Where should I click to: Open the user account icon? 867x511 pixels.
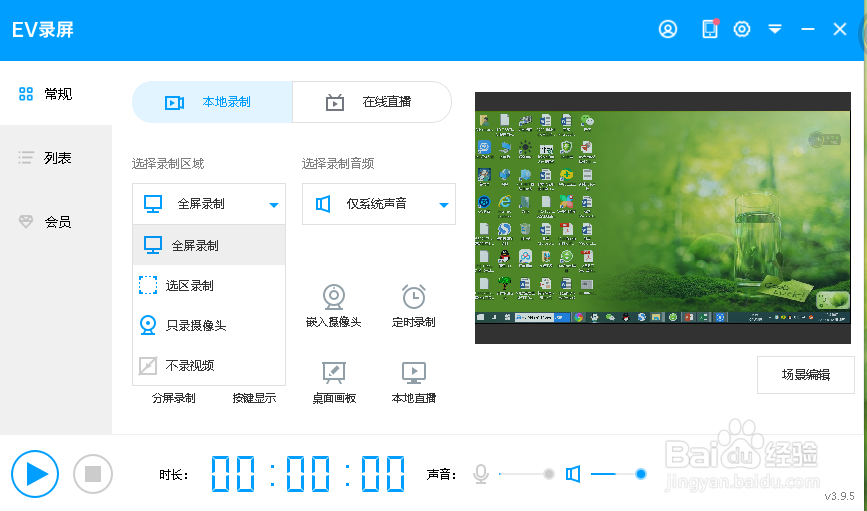(668, 29)
